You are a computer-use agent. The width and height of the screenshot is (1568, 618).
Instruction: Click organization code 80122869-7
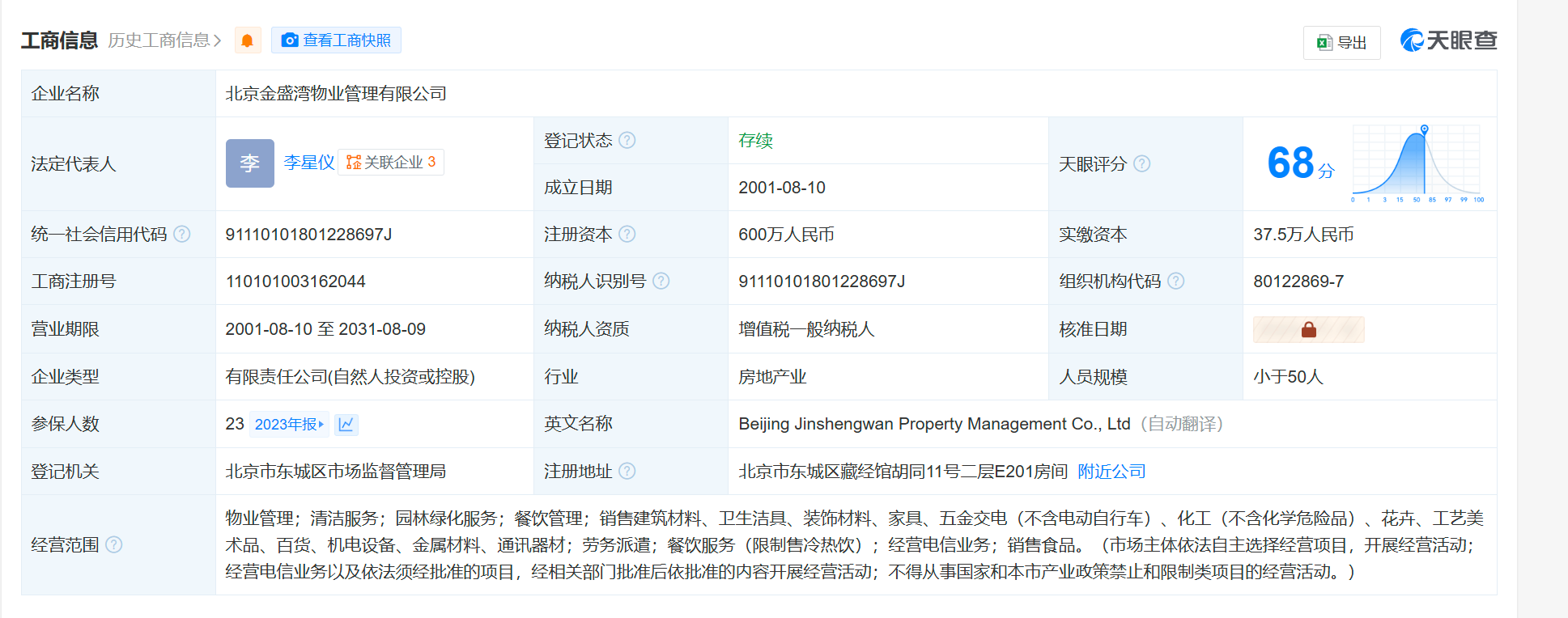pos(1298,281)
